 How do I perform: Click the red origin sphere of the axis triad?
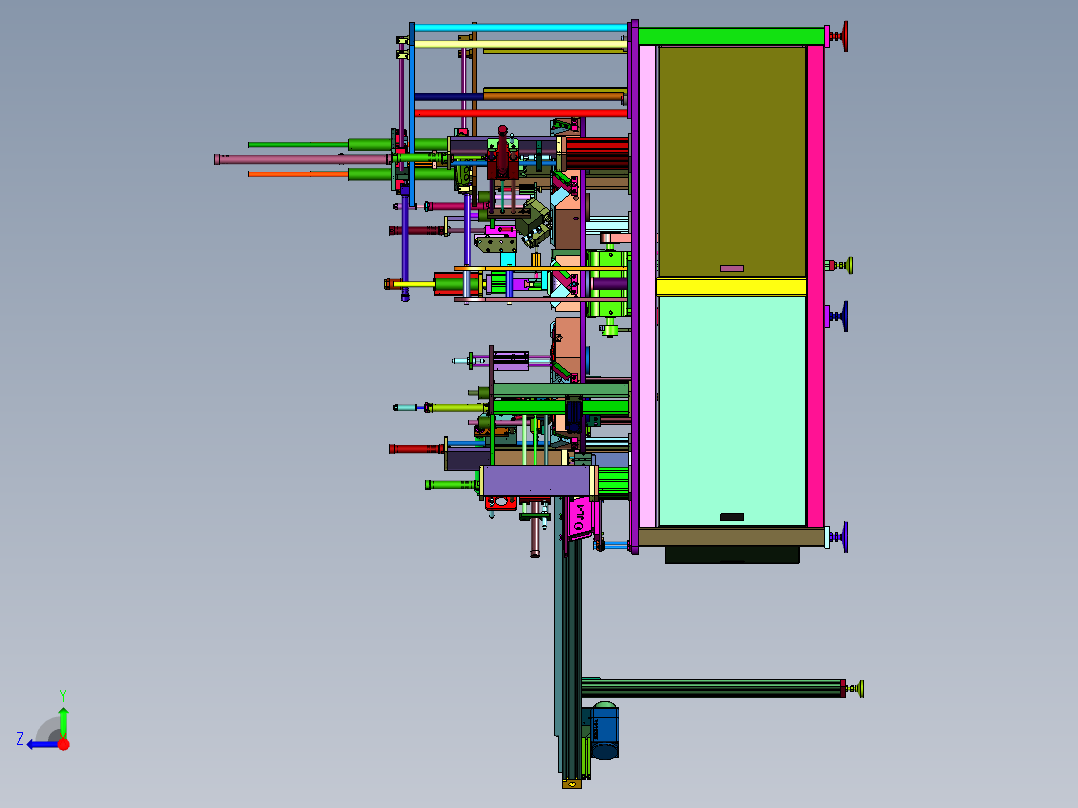tap(64, 744)
